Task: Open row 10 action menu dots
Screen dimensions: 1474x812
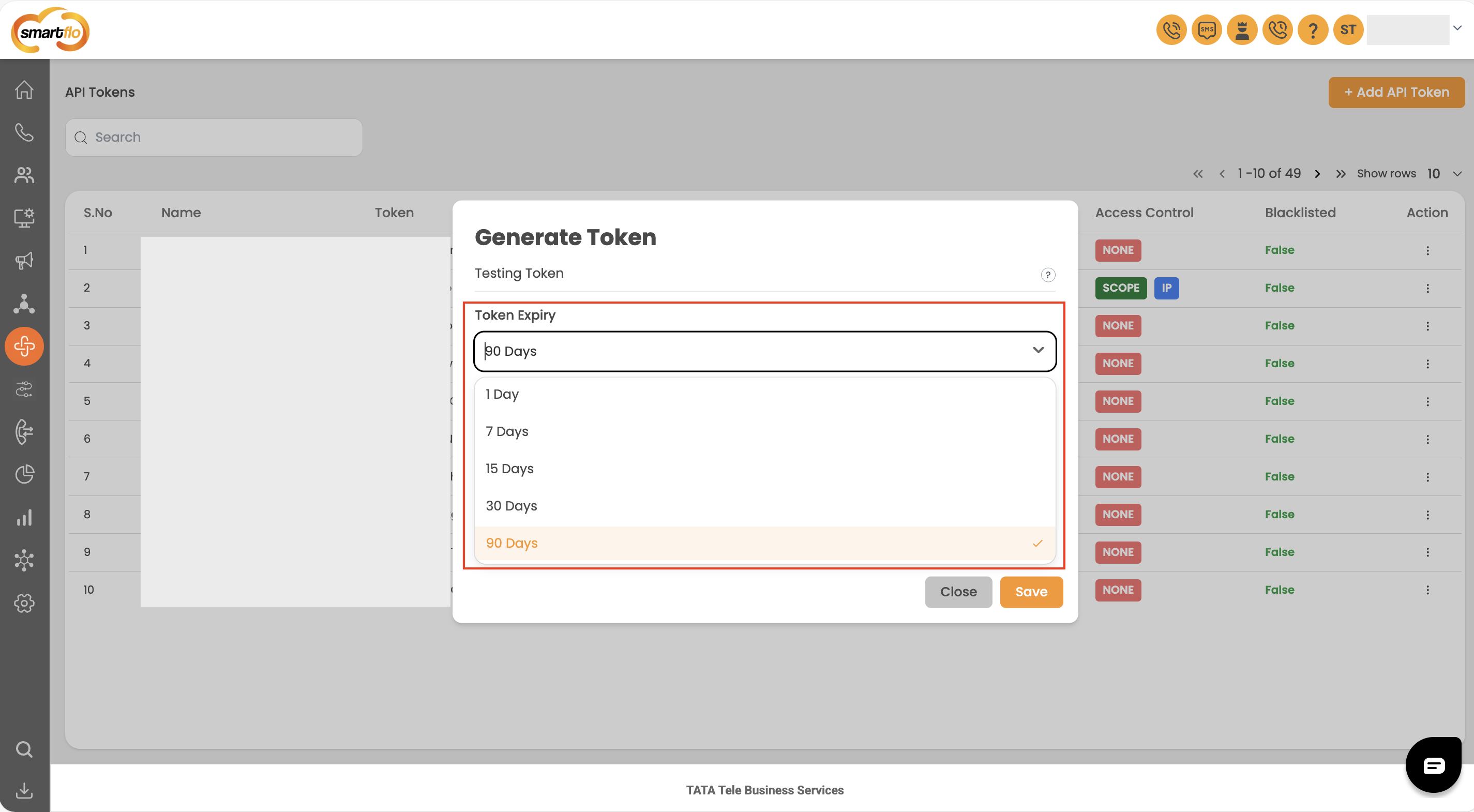Action: 1427,590
